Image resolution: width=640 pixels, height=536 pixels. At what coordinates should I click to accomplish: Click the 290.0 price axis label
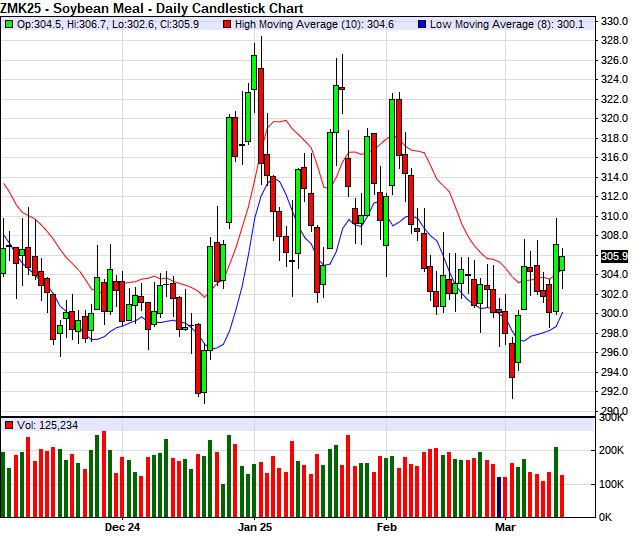(x=614, y=411)
